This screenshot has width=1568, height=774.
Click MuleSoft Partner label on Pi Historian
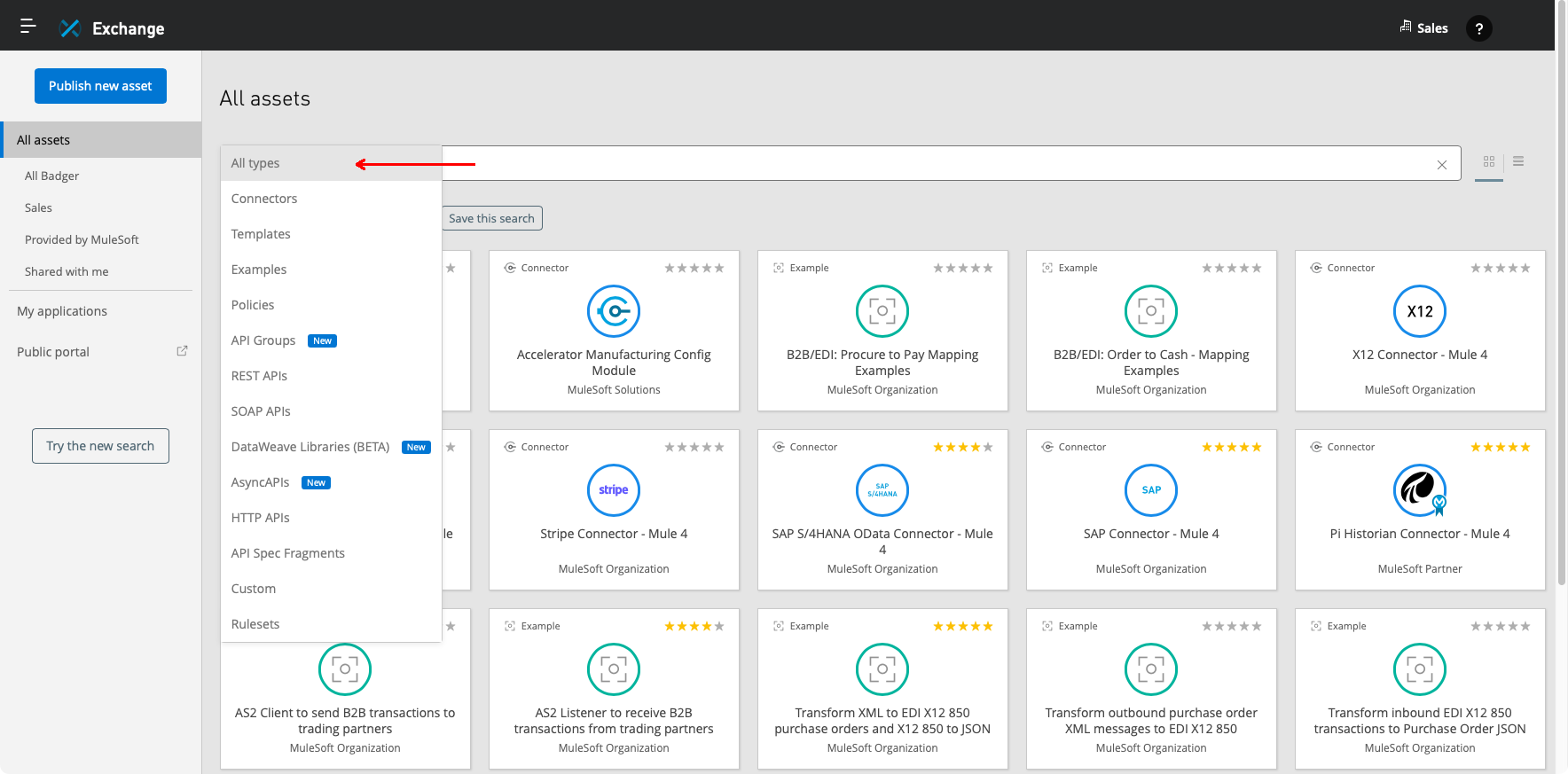point(1420,569)
